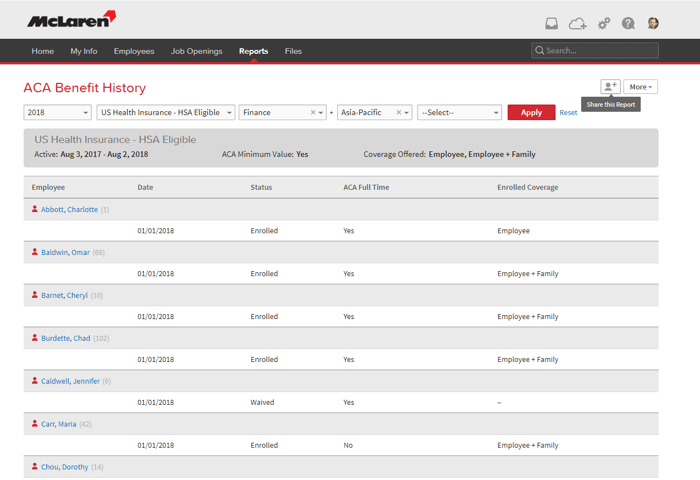Click 01/01/2018 date in Baldwin's row
This screenshot has height=480, width=700.
coord(155,274)
